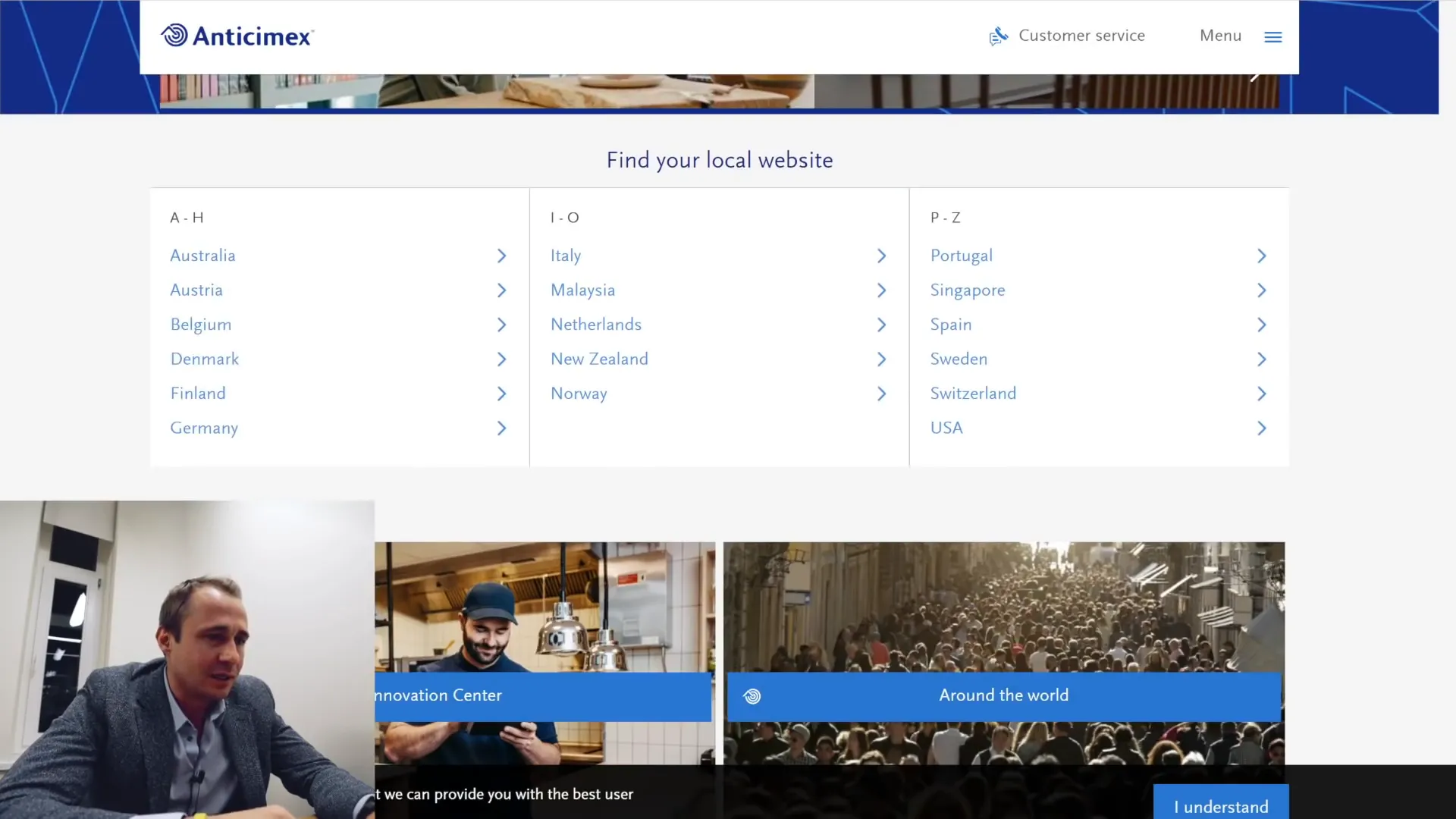Click the Norway navigation arrow icon
The height and width of the screenshot is (819, 1456).
click(881, 393)
